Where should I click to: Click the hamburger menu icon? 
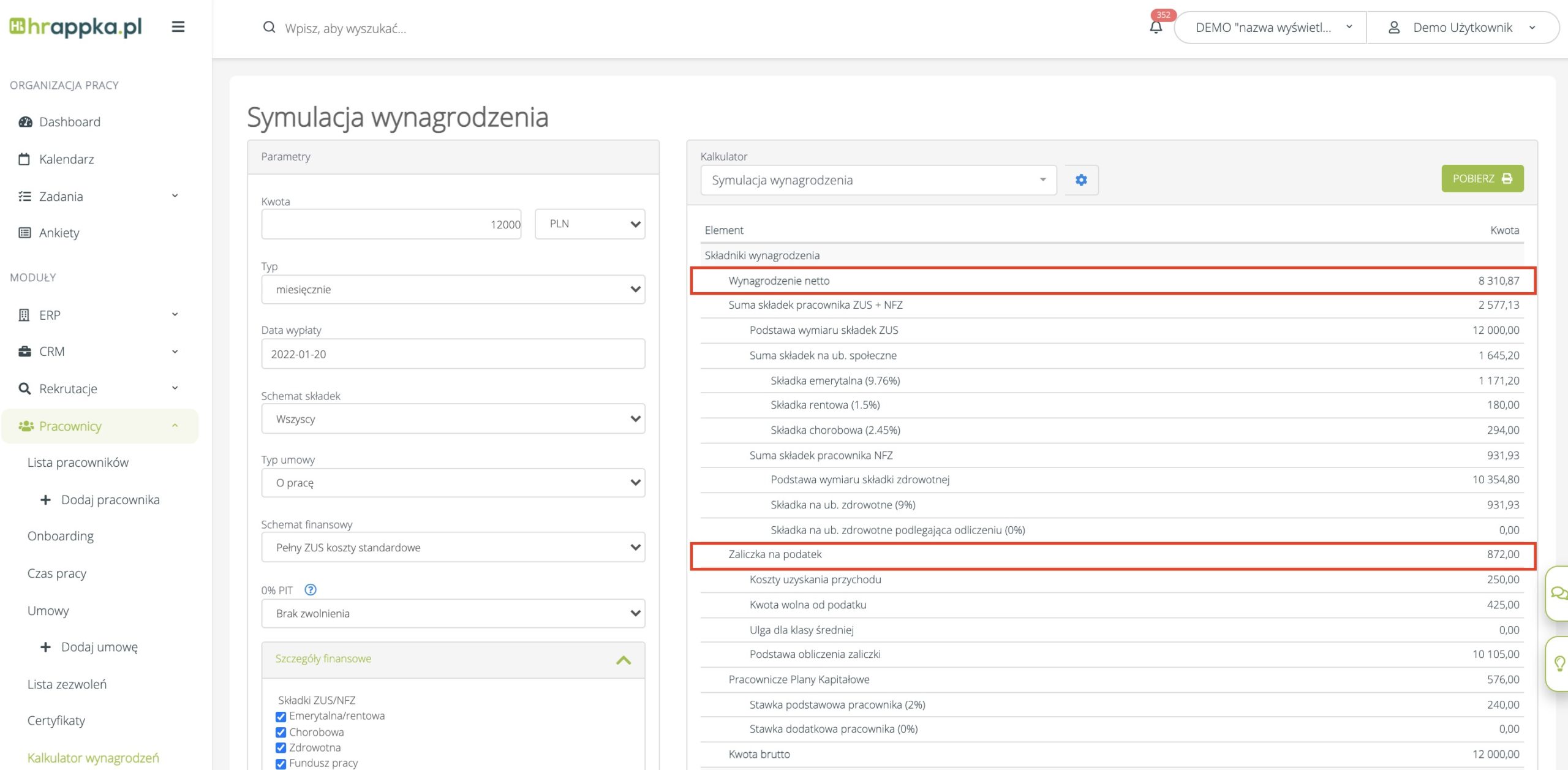178,27
